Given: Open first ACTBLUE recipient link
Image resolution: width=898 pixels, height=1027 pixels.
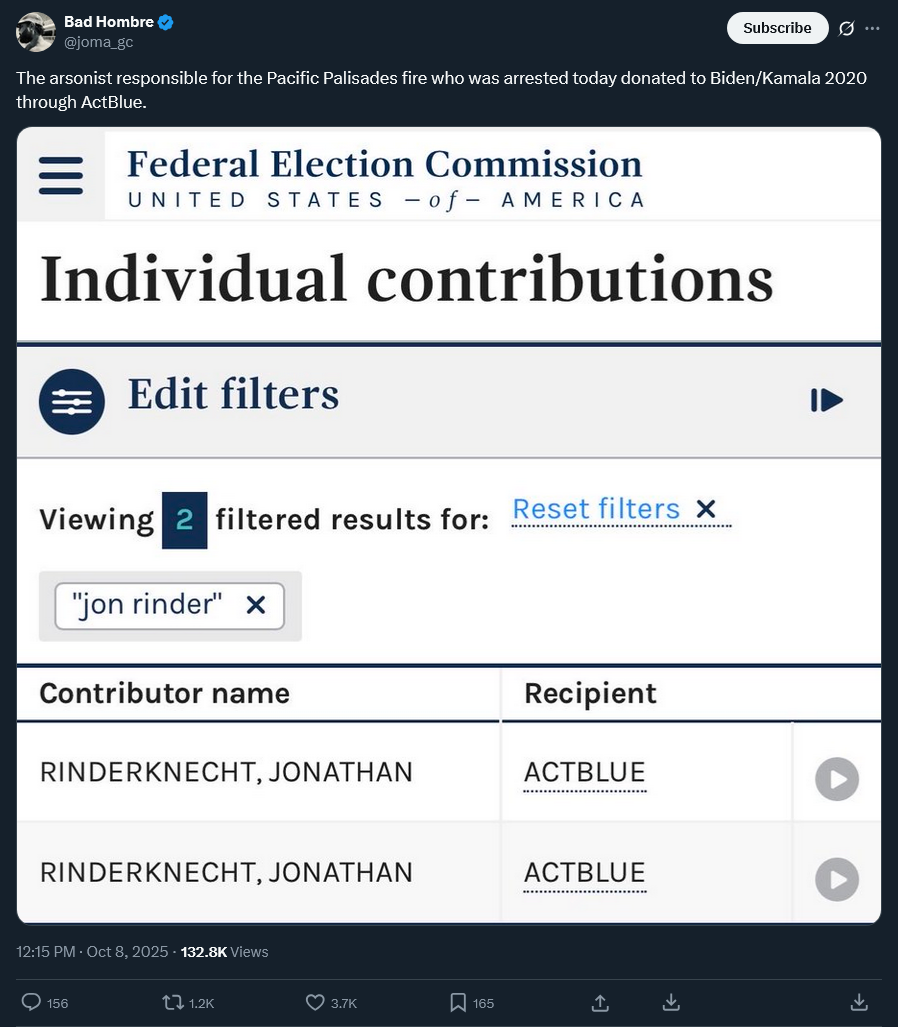Looking at the screenshot, I should coord(585,773).
